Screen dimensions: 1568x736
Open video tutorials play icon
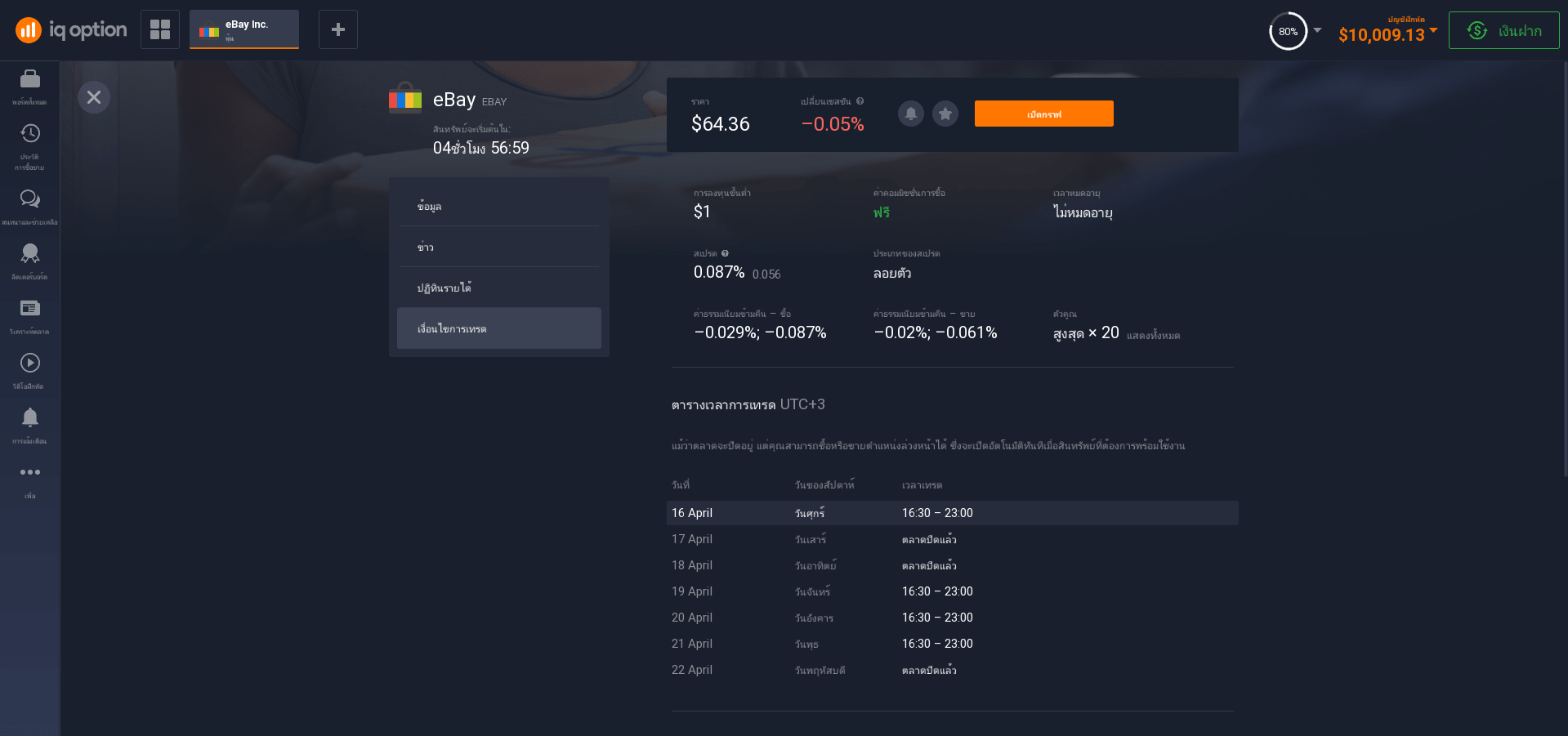[x=30, y=364]
